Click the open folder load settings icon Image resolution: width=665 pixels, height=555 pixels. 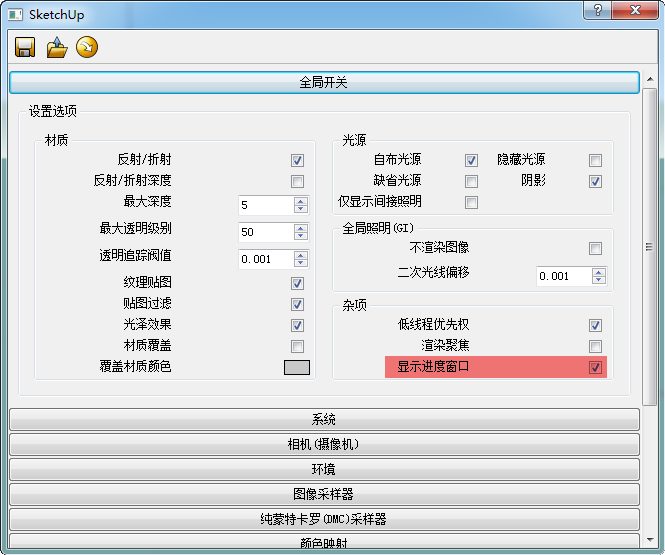[57, 47]
